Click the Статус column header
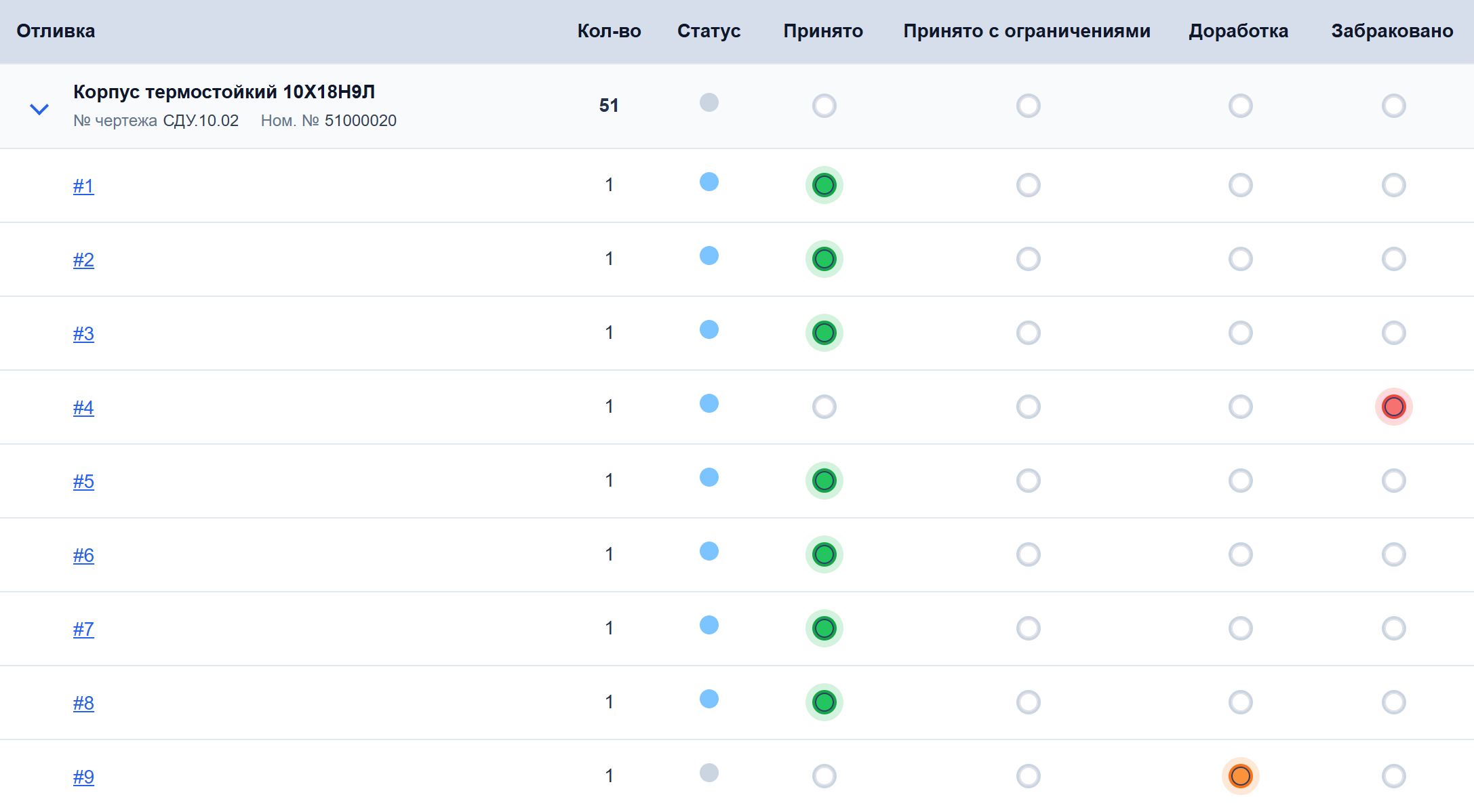Viewport: 1474px width, 812px height. tap(709, 31)
